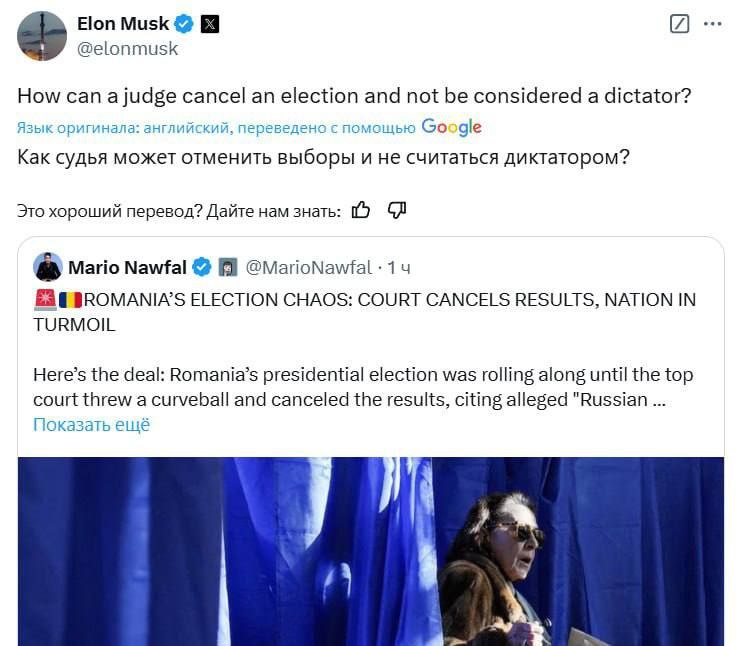Click the thumbs down translation feedback icon
The width and height of the screenshot is (739, 646).
tap(396, 210)
